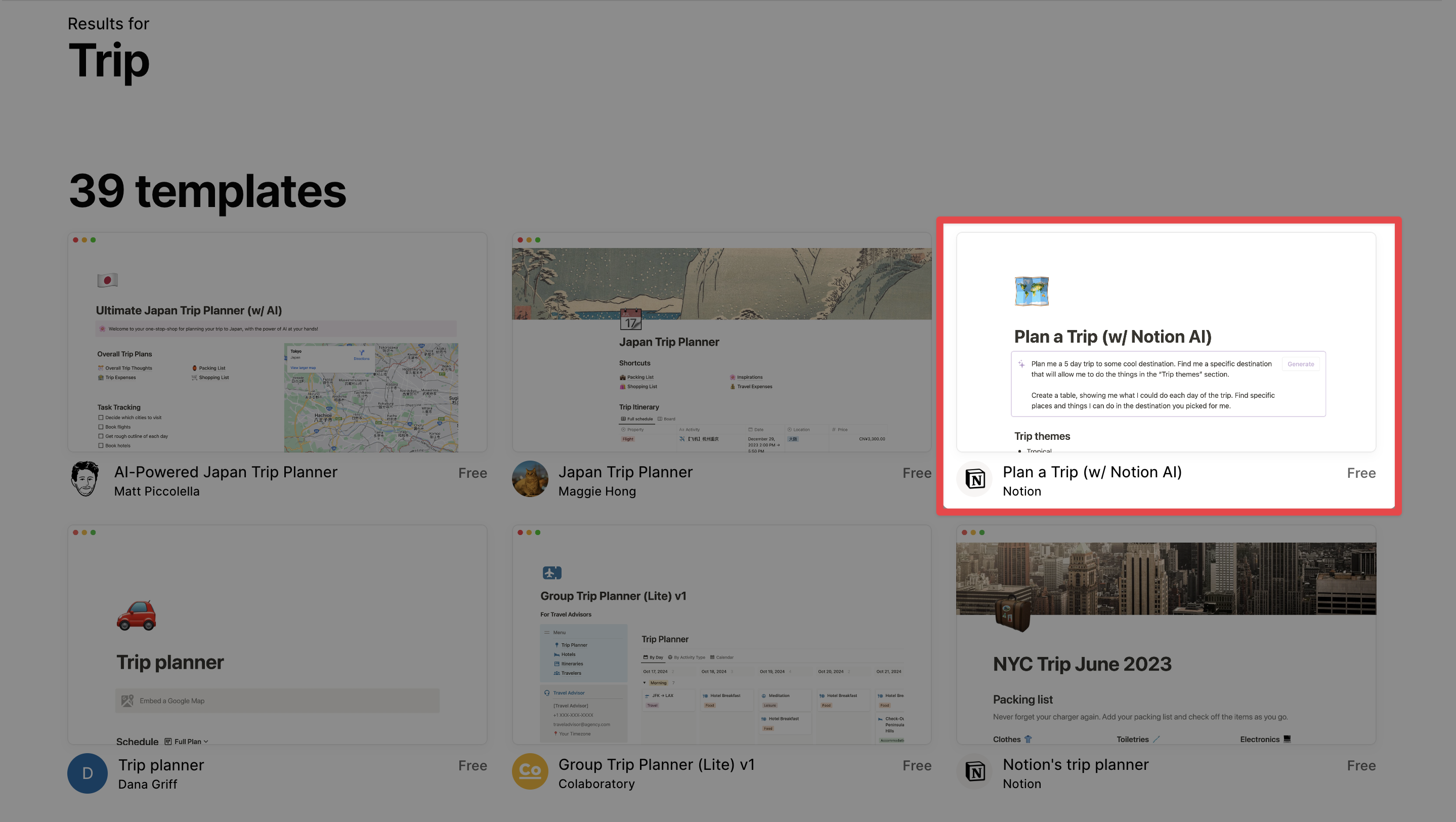Click the '39 templates' heading

click(207, 191)
